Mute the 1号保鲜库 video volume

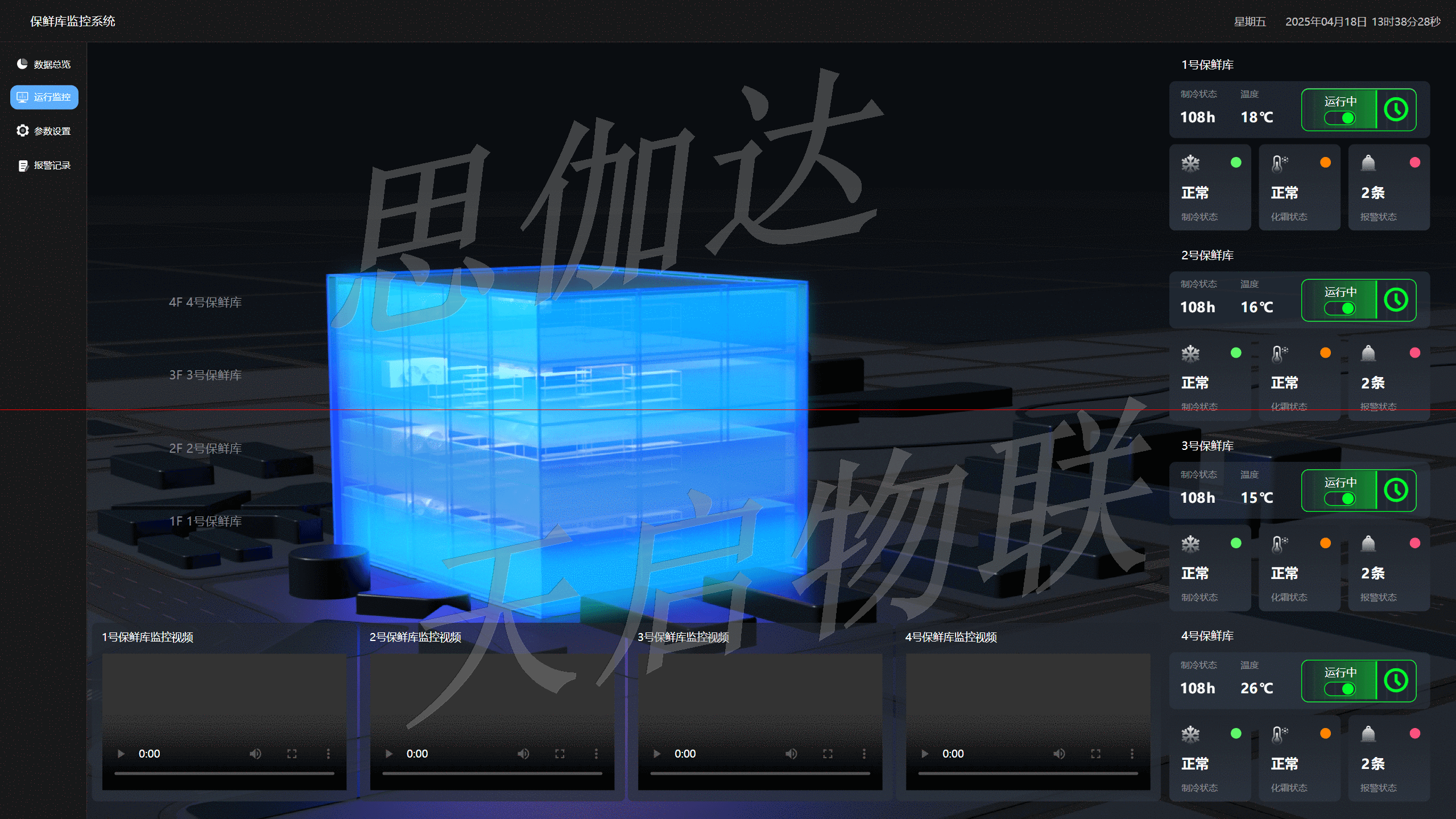[x=255, y=754]
